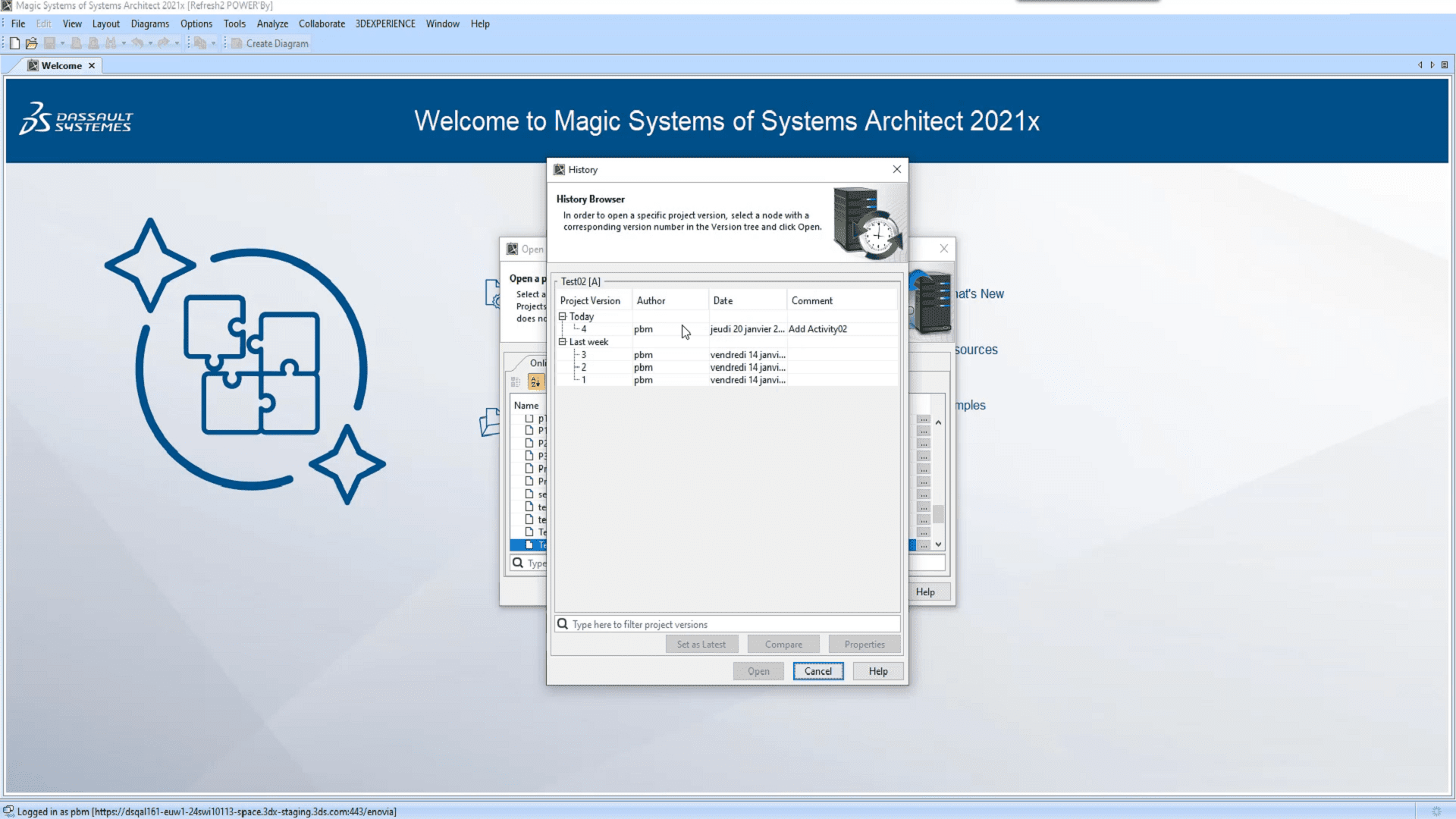This screenshot has height=819, width=1456.
Task: Click the Comment column header
Action: tap(842, 301)
